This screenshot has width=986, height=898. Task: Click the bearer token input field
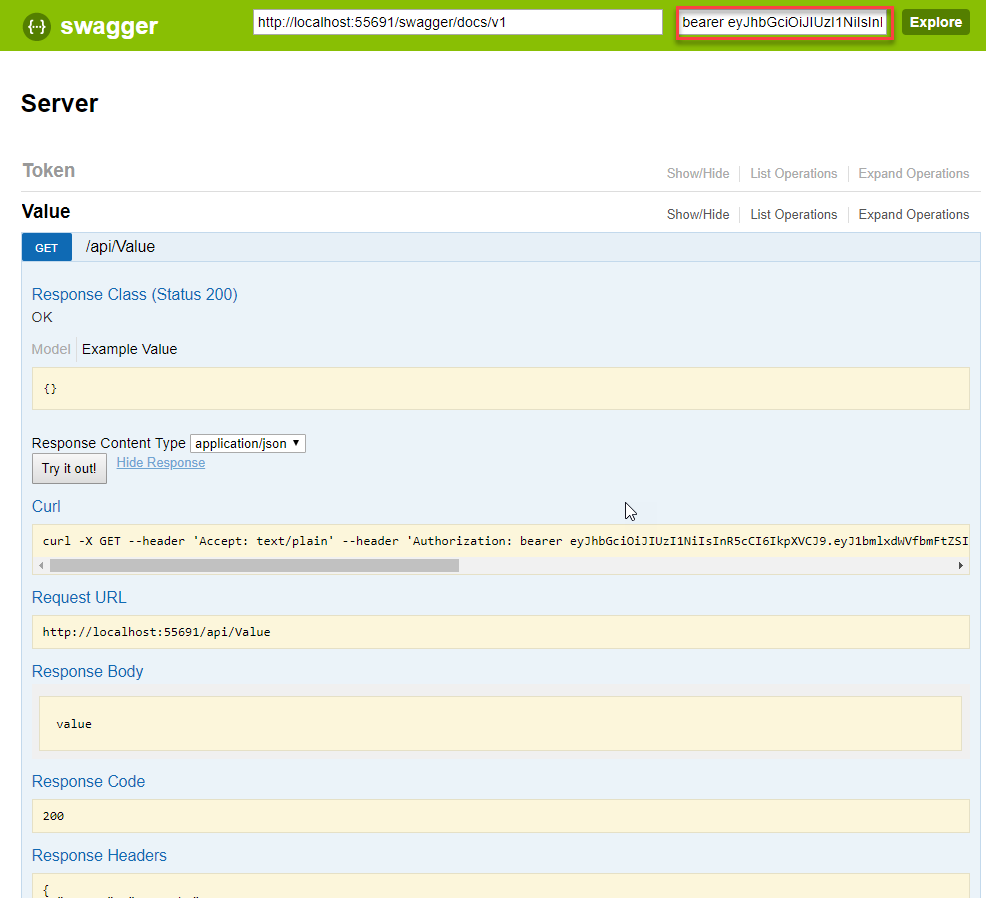(783, 21)
